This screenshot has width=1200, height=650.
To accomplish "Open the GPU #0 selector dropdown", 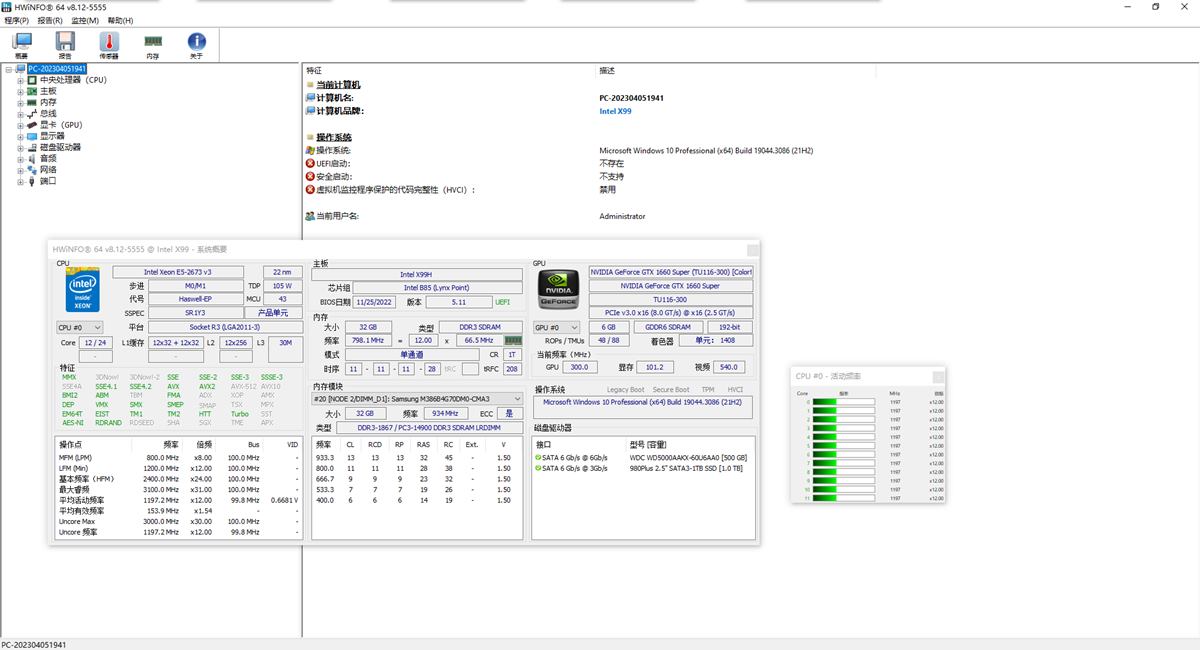I will (557, 327).
